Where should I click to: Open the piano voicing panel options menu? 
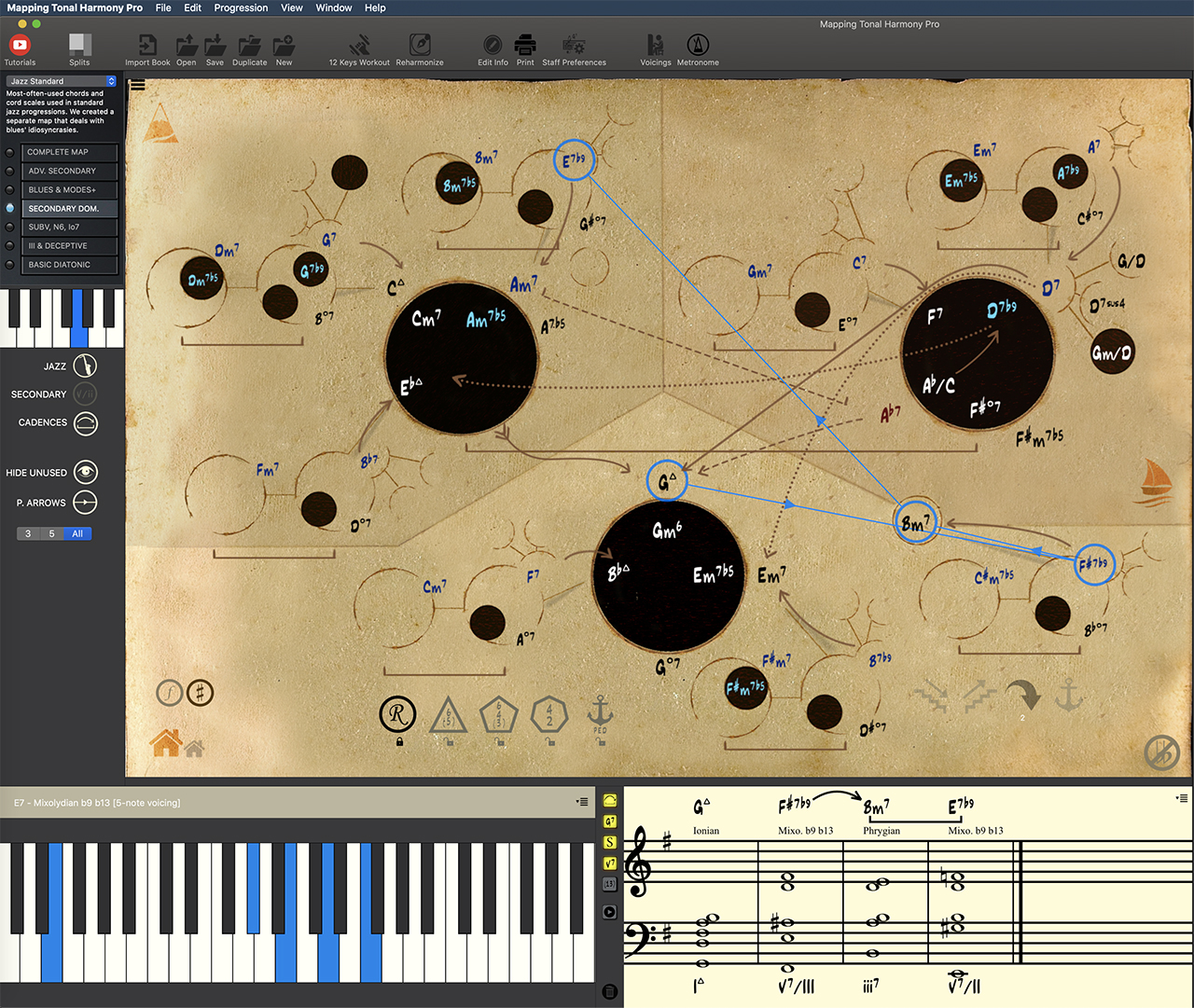click(582, 802)
